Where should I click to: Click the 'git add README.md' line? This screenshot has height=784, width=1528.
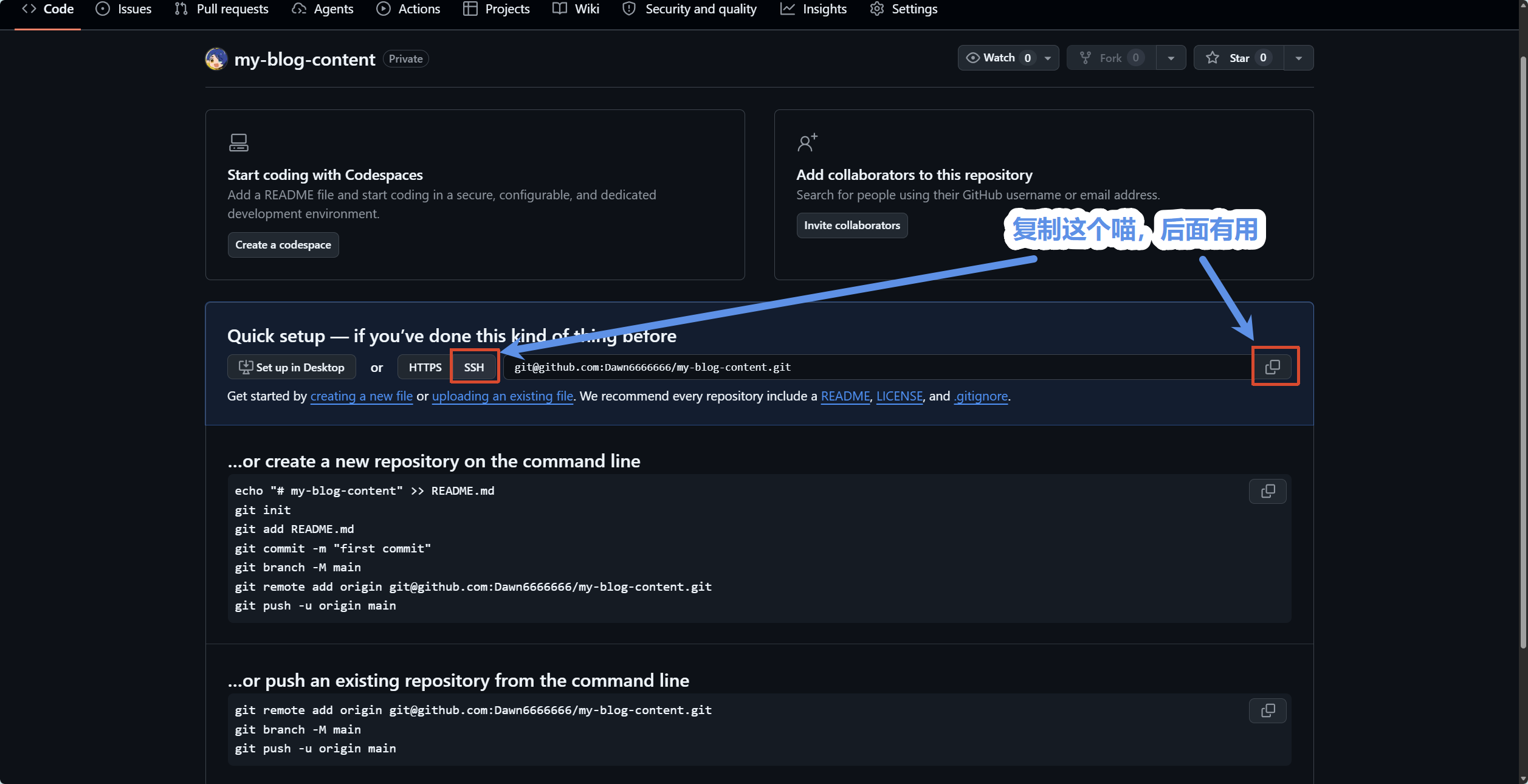tap(295, 529)
